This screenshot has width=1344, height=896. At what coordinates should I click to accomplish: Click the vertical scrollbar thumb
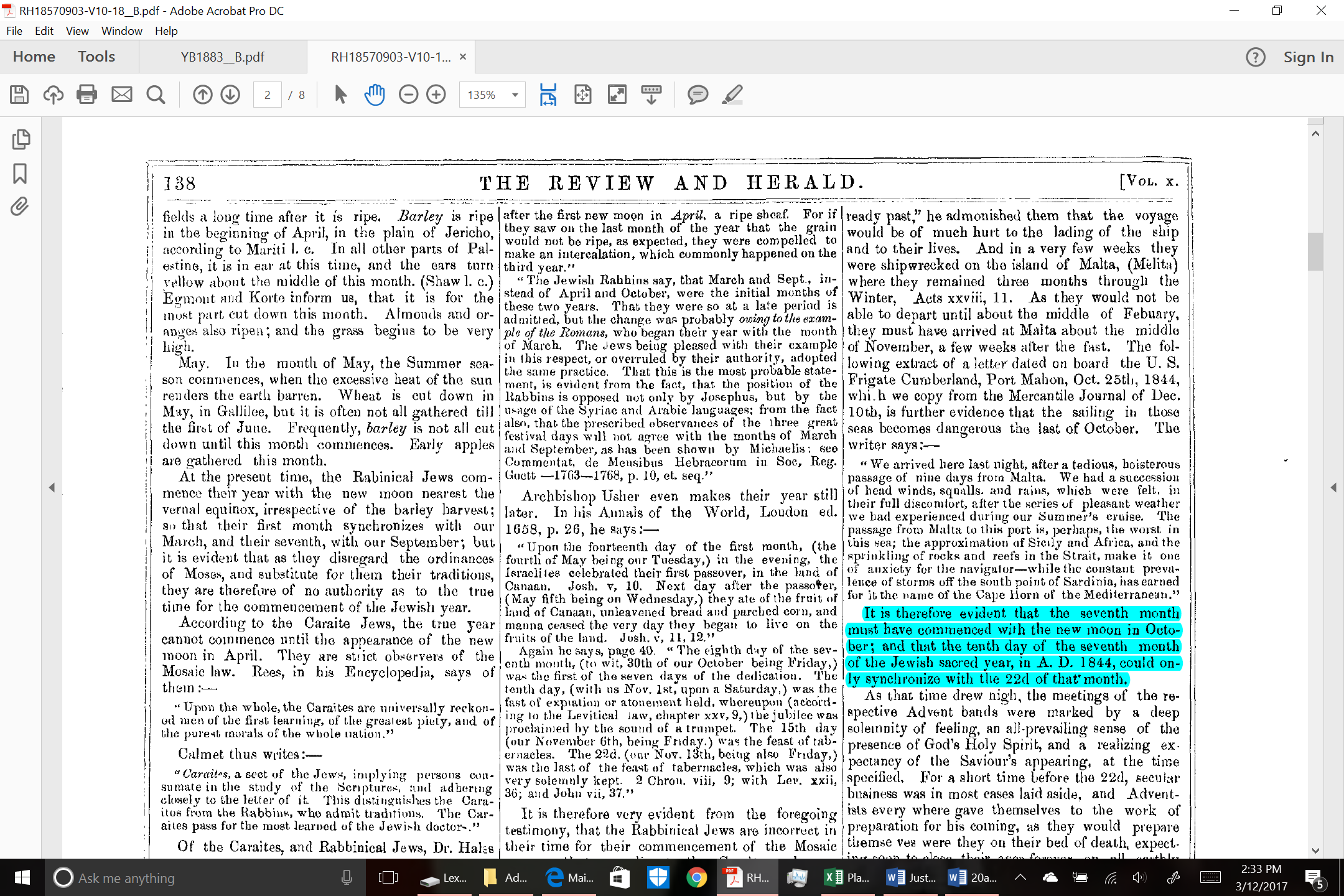[1315, 251]
